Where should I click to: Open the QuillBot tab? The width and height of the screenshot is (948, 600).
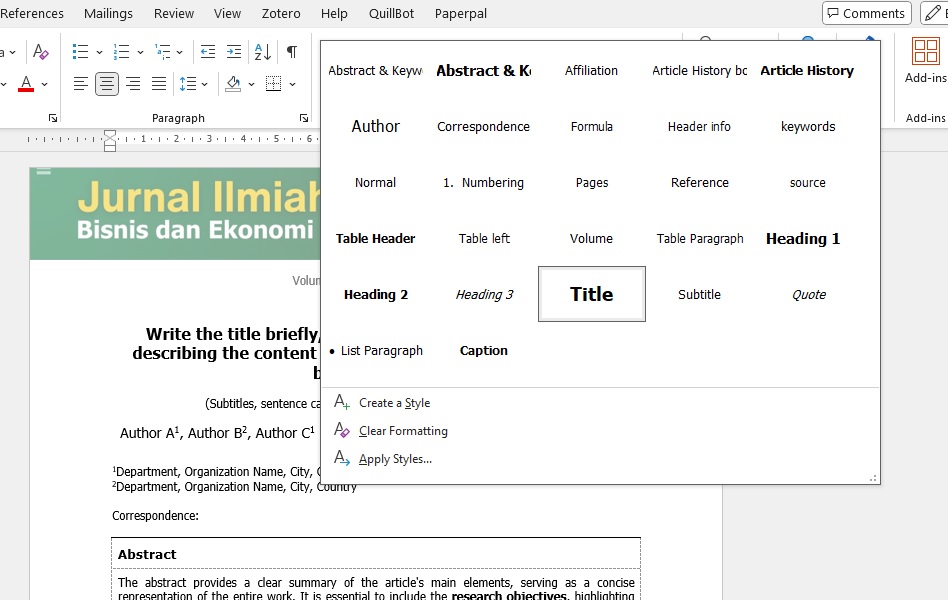click(391, 13)
